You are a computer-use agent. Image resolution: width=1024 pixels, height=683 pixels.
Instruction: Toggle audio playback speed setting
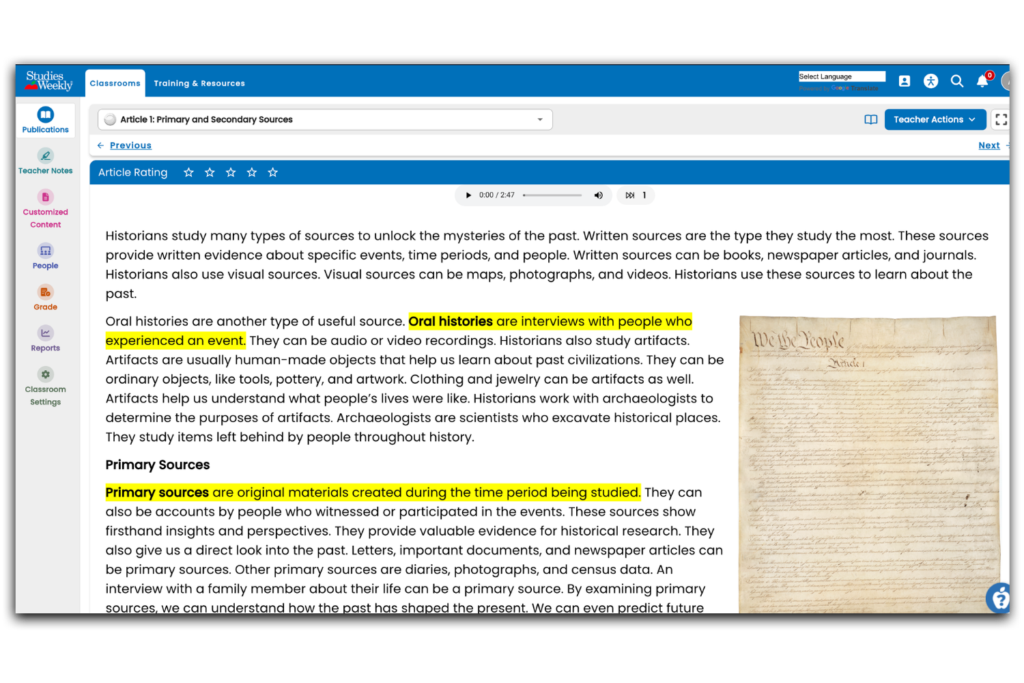click(635, 195)
